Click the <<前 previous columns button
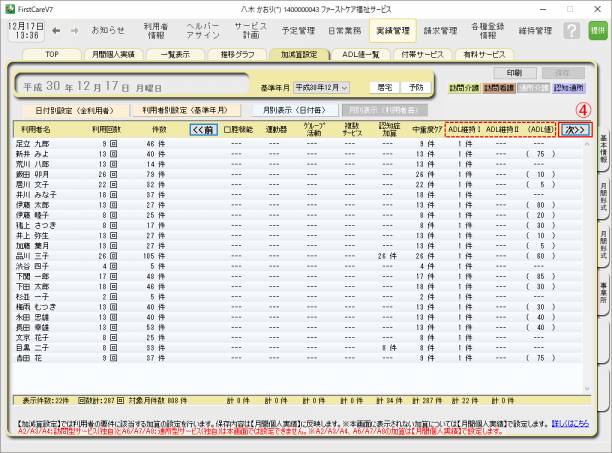The width and height of the screenshot is (612, 453). (204, 130)
